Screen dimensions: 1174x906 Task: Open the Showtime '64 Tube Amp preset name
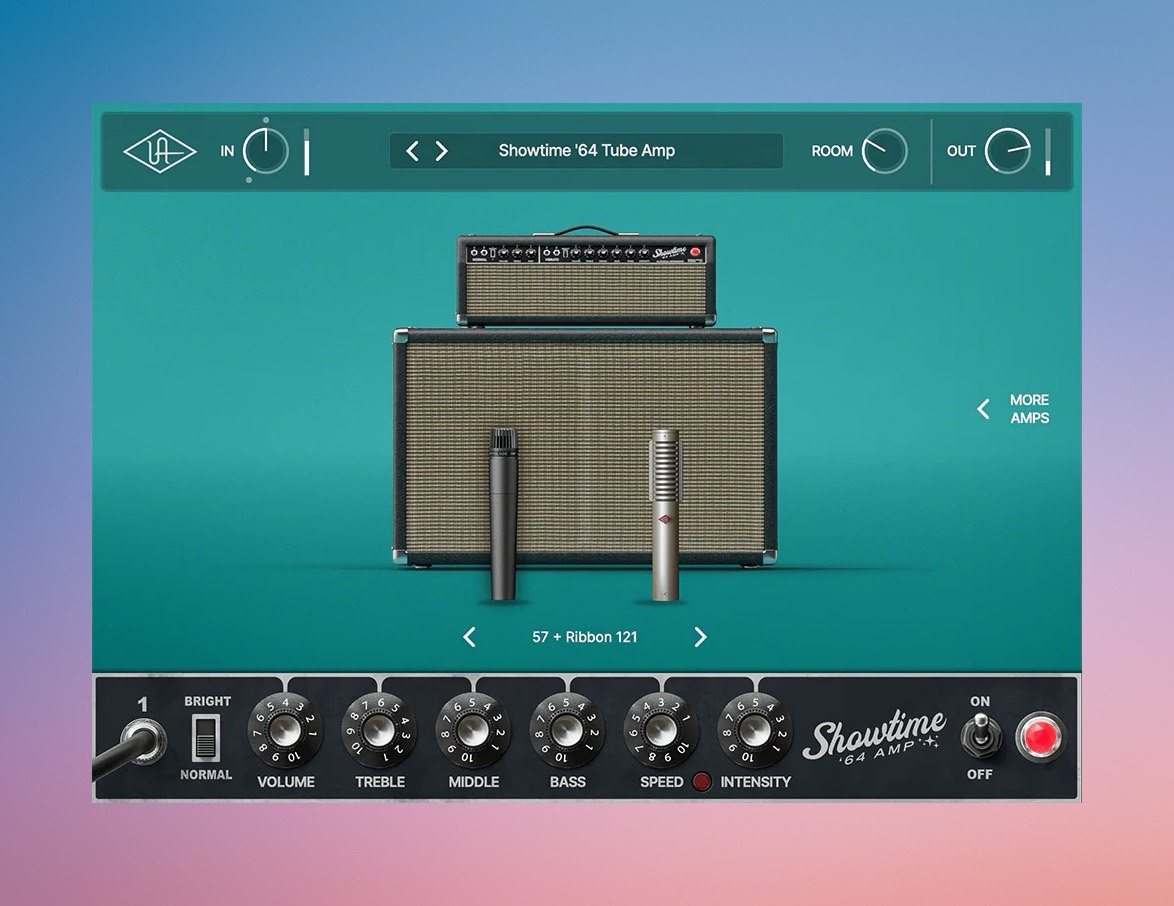587,151
